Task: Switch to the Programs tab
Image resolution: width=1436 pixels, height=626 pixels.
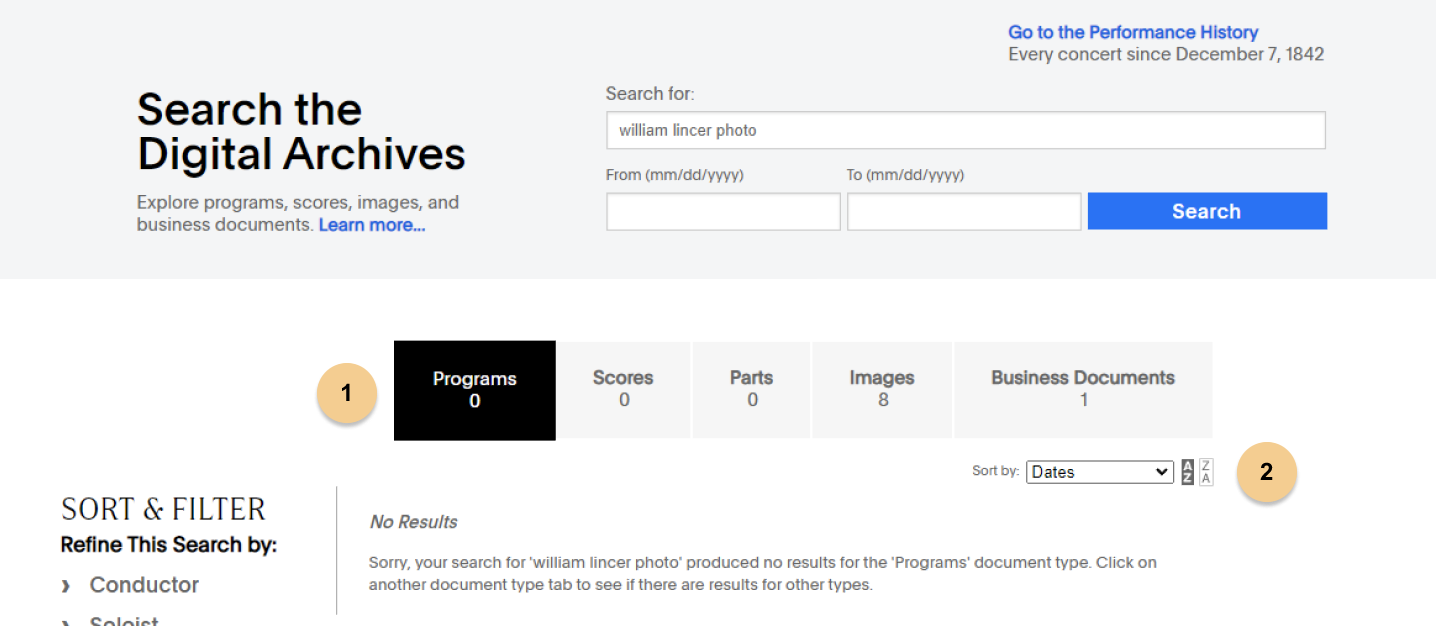Action: [475, 390]
